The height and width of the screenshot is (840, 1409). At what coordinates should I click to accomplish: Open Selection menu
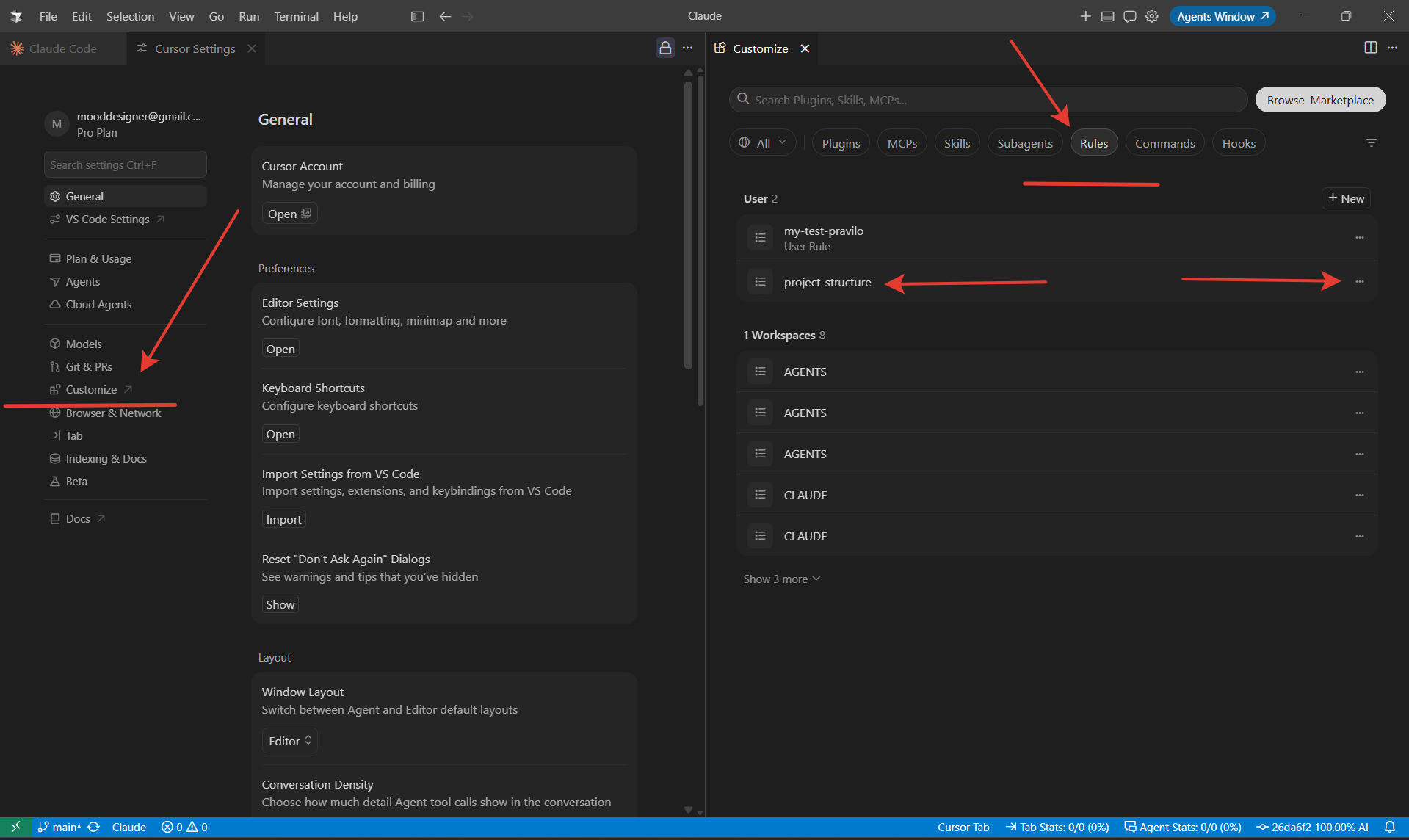[x=130, y=16]
